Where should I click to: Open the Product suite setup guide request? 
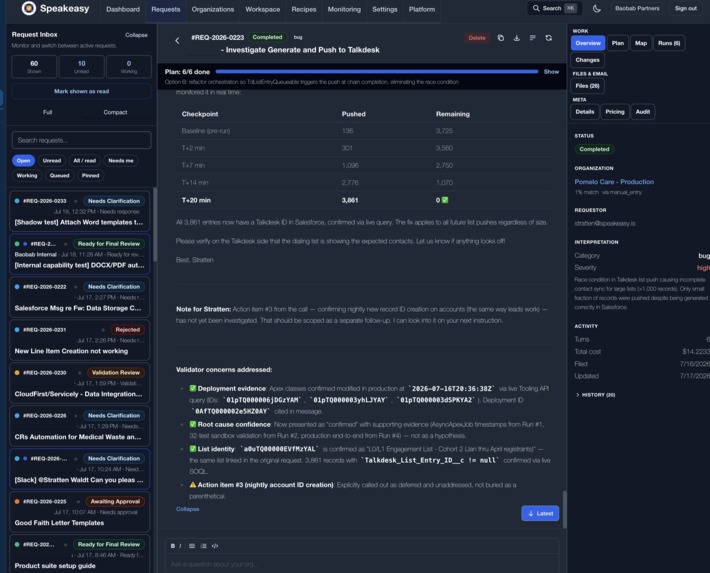(80, 554)
